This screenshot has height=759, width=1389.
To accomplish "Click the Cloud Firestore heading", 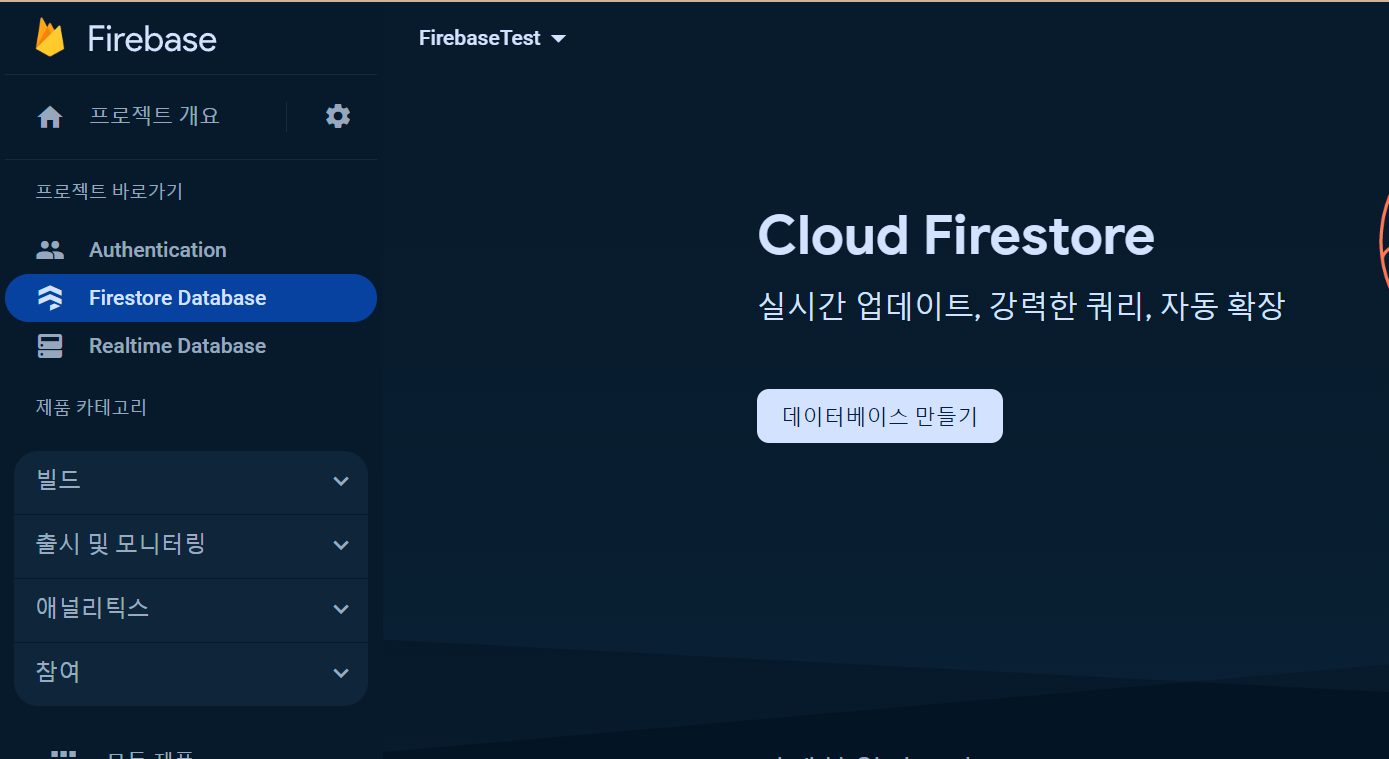I will coord(956,236).
